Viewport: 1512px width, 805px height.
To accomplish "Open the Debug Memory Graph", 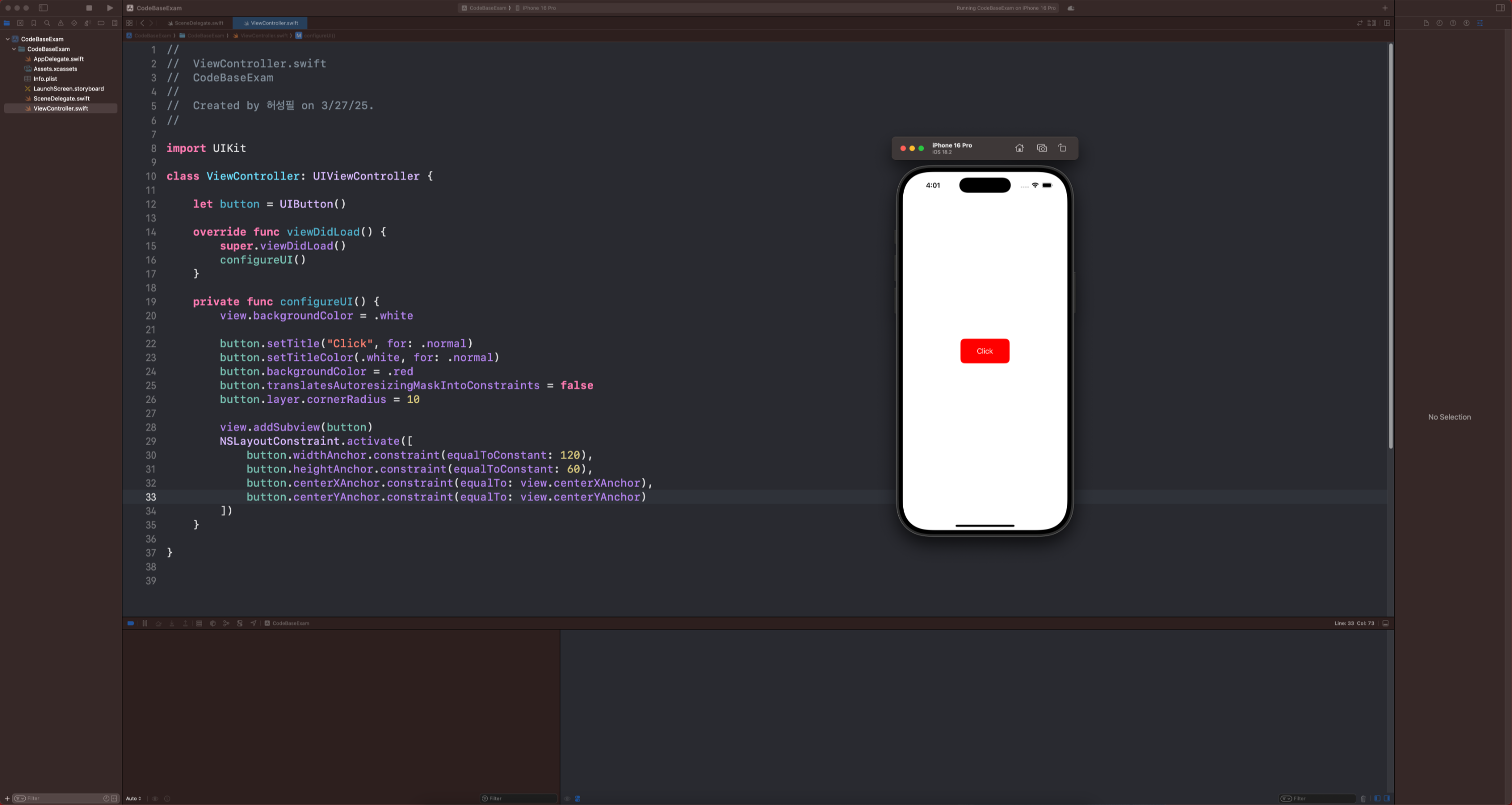I will point(226,624).
